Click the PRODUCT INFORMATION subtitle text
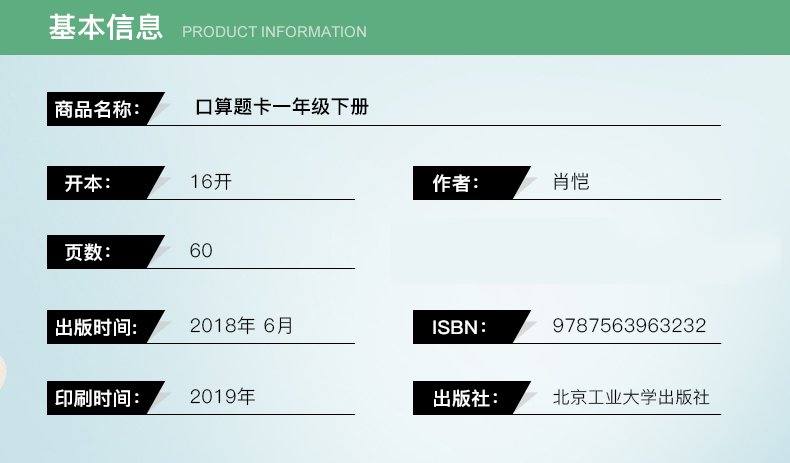790x463 pixels. click(x=274, y=32)
